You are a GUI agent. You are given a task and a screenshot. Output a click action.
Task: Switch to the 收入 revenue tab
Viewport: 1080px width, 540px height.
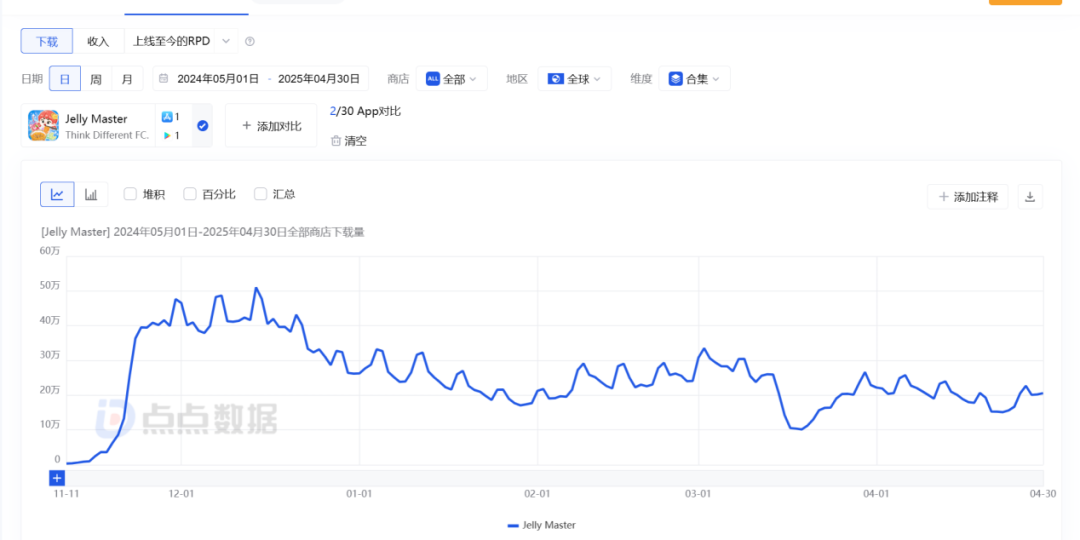tap(98, 41)
